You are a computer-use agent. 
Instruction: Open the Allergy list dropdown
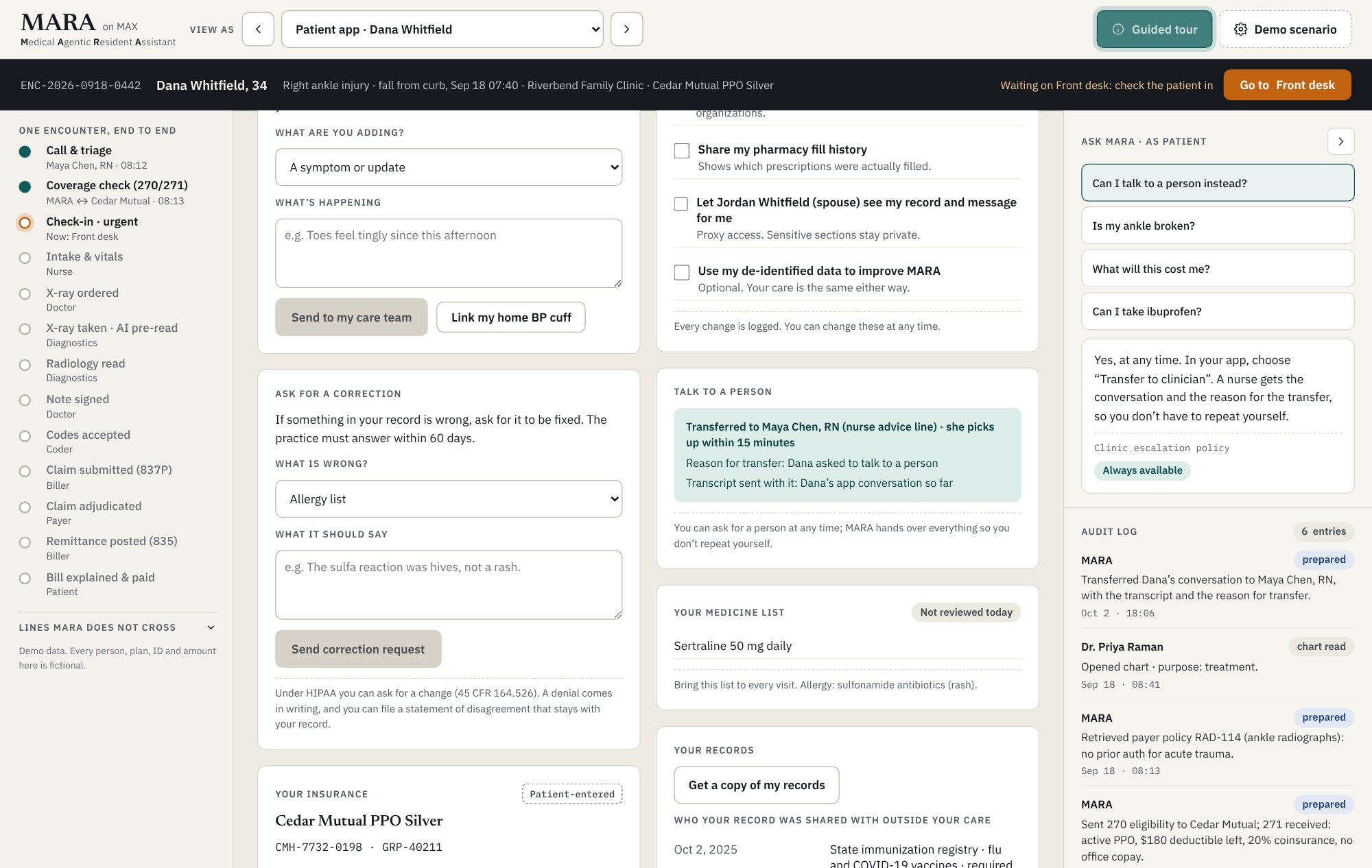(449, 499)
